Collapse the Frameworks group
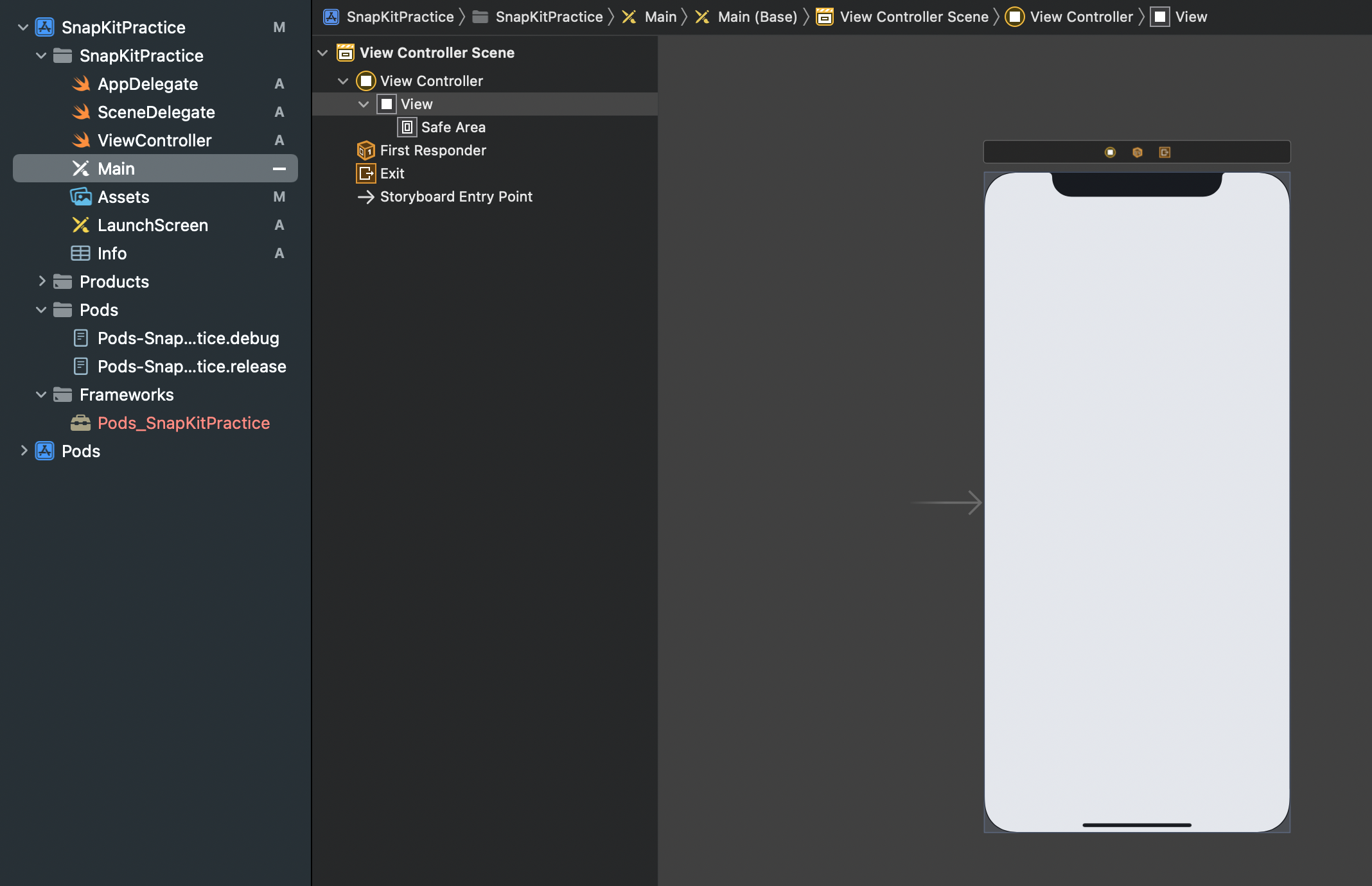The image size is (1372, 886). 41,395
